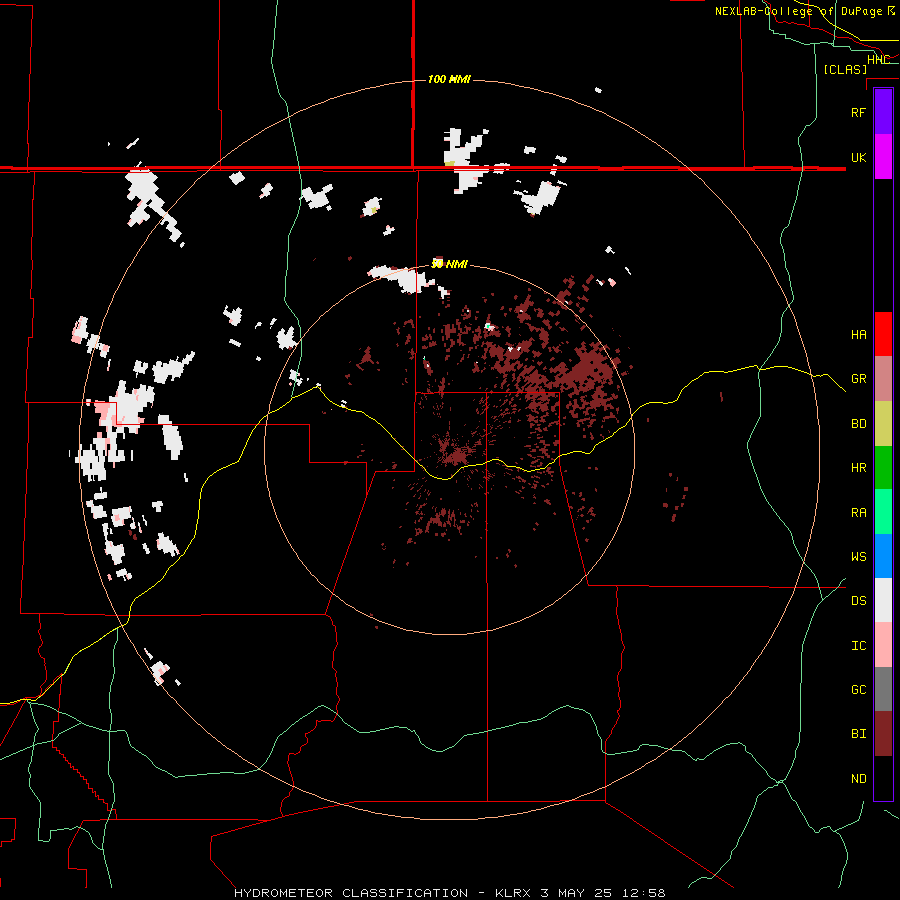Click the BD yellow legend color block
Viewport: 900px width, 900px height.
[883, 424]
